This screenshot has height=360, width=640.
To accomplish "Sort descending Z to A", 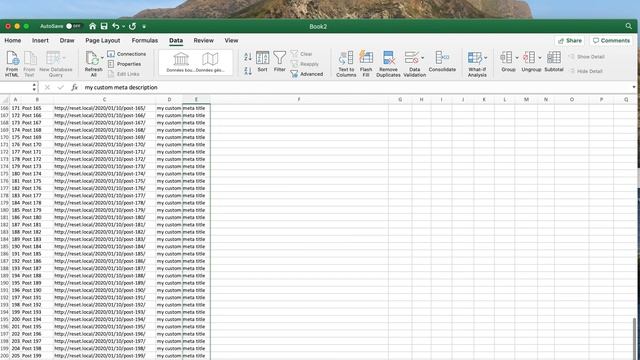I will pyautogui.click(x=248, y=71).
